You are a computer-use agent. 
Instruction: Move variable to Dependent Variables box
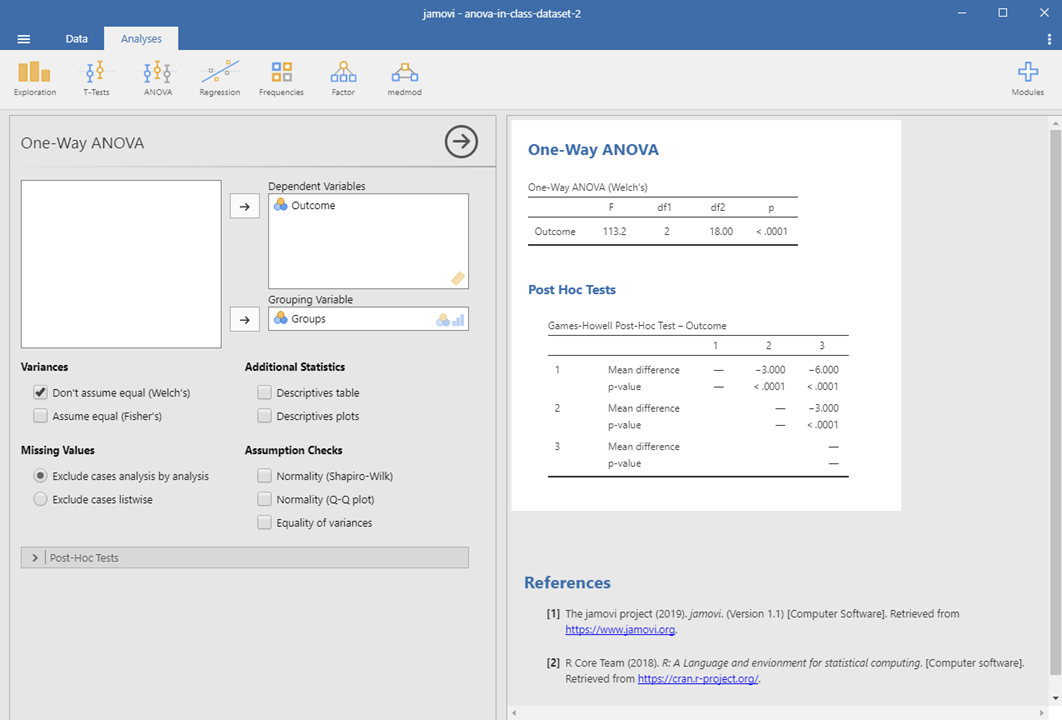coord(245,206)
